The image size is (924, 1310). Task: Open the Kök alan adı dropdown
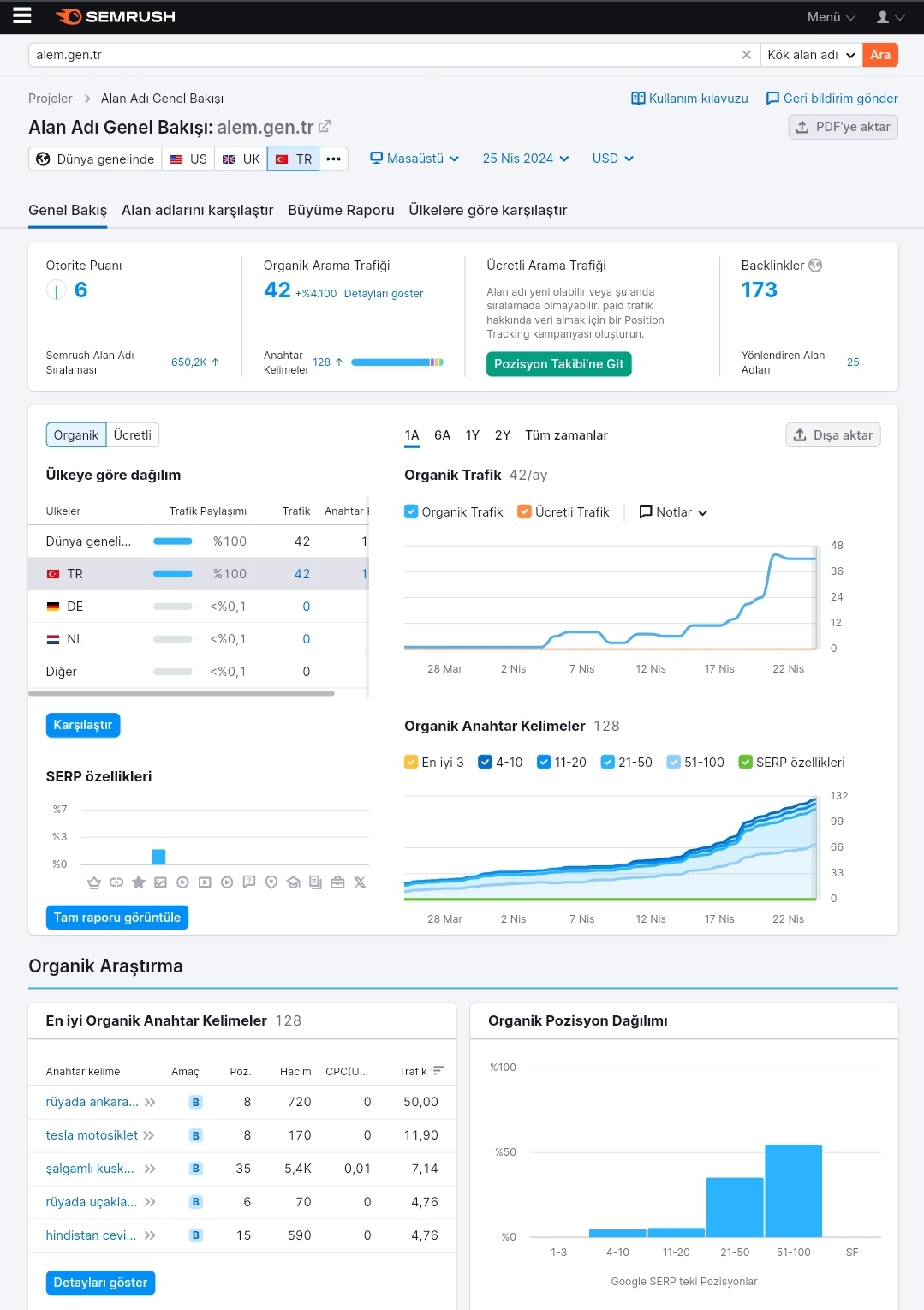click(x=810, y=55)
